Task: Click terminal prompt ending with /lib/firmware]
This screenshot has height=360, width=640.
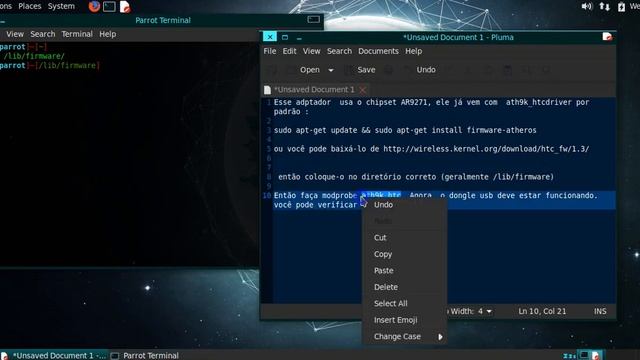Action: tap(50, 65)
